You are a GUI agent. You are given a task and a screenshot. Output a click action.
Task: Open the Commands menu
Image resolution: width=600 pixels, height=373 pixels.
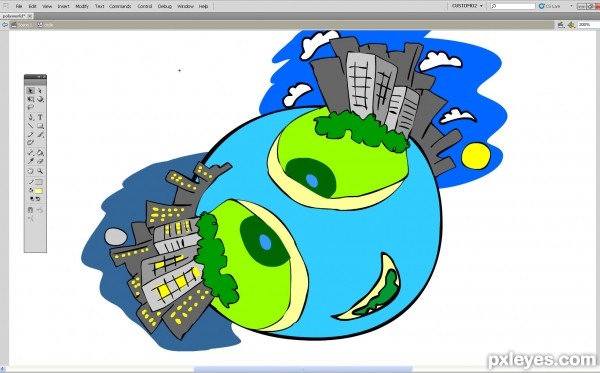coord(120,7)
